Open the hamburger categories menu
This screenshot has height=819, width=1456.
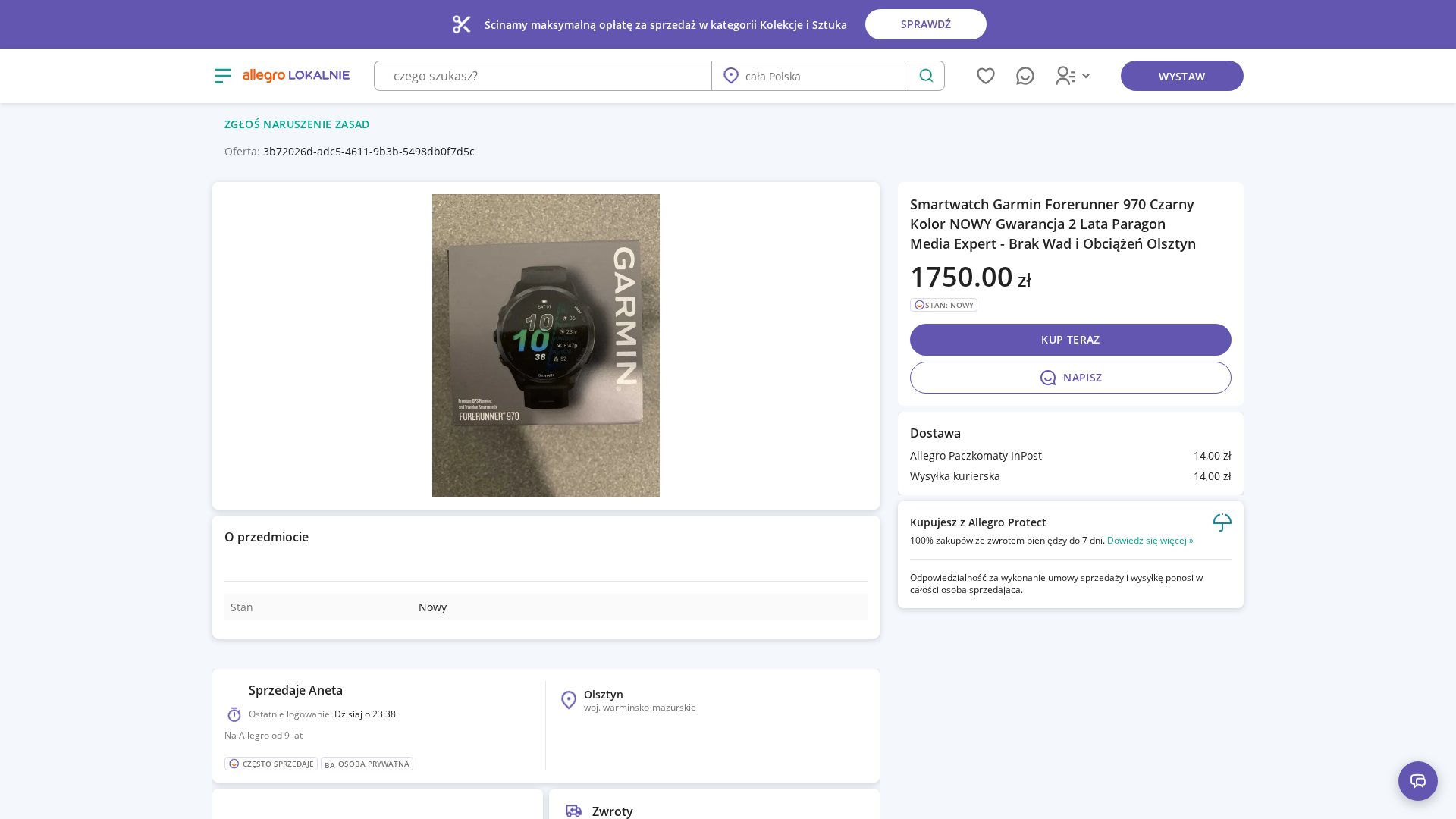(x=223, y=76)
